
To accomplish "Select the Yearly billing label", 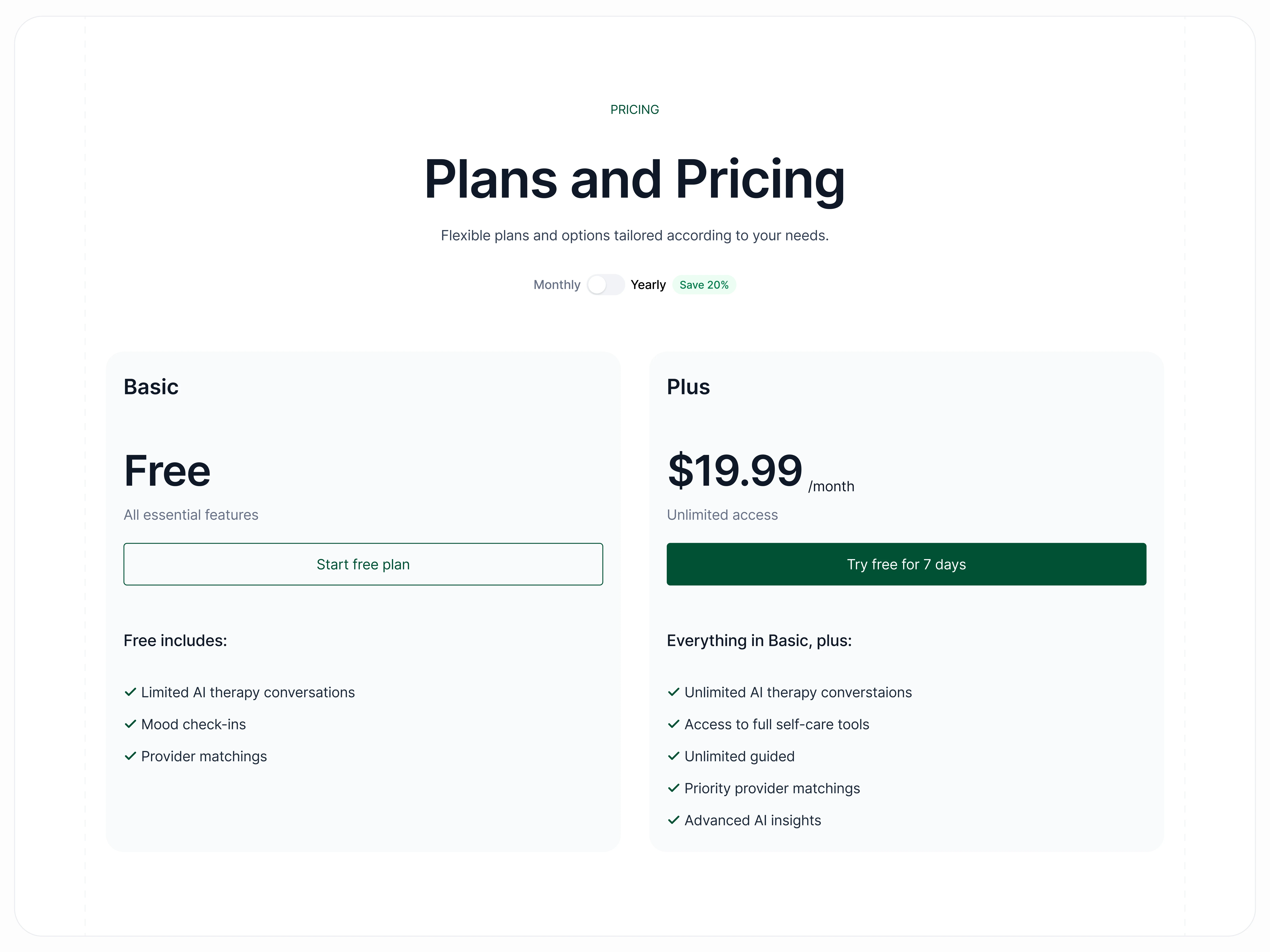I will [648, 285].
